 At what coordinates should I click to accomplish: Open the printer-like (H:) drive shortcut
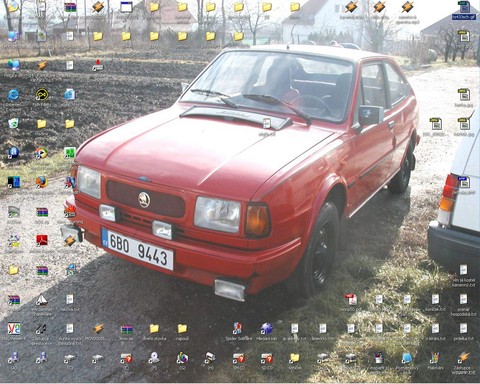[x=210, y=358]
